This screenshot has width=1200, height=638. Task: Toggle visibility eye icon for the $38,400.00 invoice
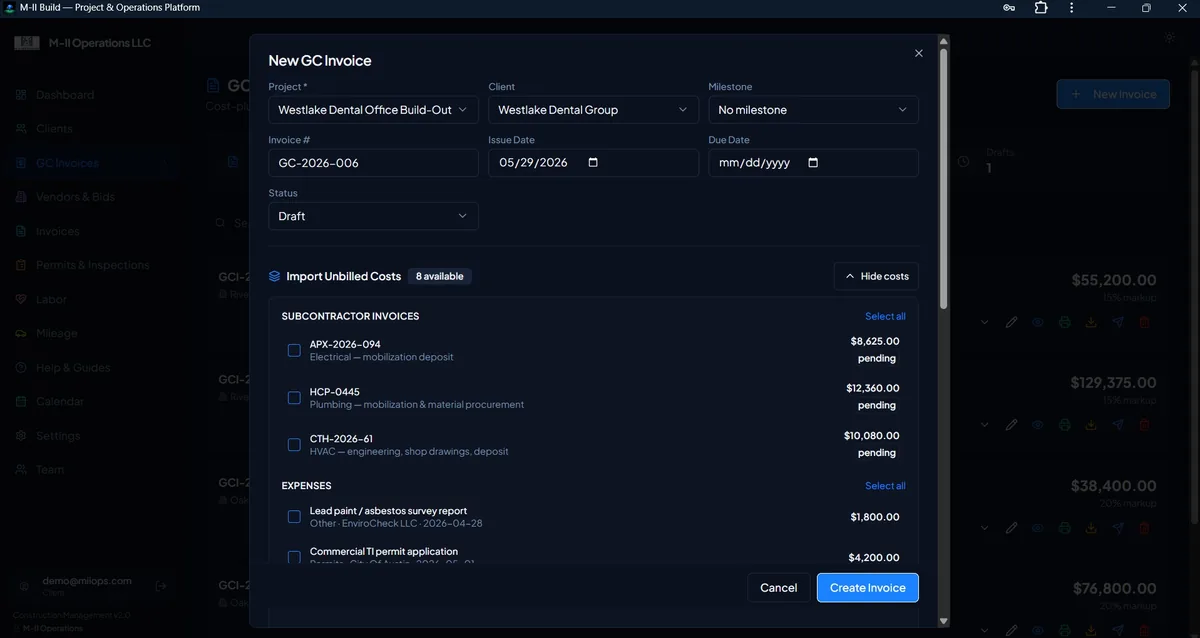(x=1038, y=528)
